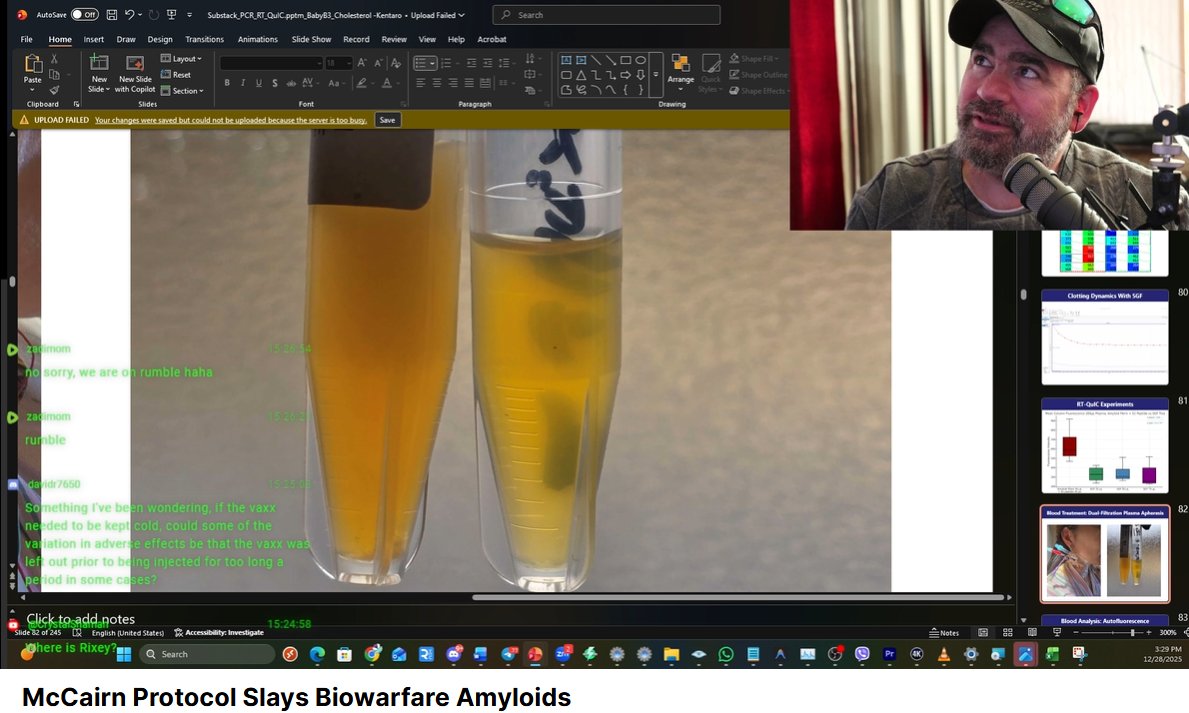Switch to the Slide Show tab
Screen dimensions: 1189x713
312,39
